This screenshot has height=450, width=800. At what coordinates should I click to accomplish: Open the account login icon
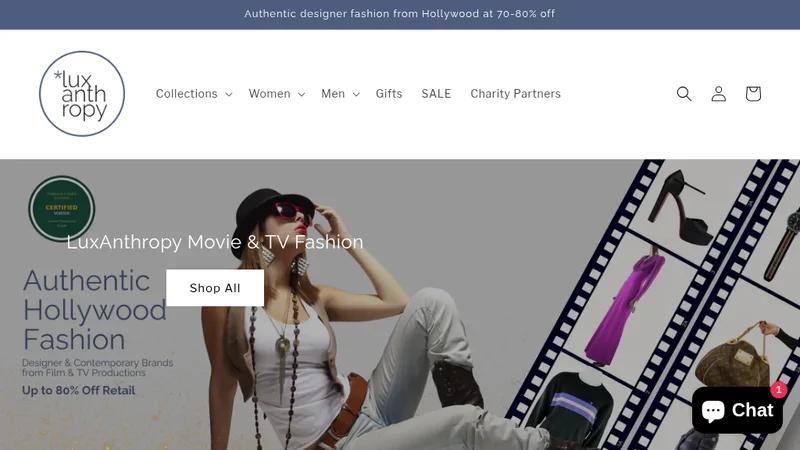click(x=718, y=94)
